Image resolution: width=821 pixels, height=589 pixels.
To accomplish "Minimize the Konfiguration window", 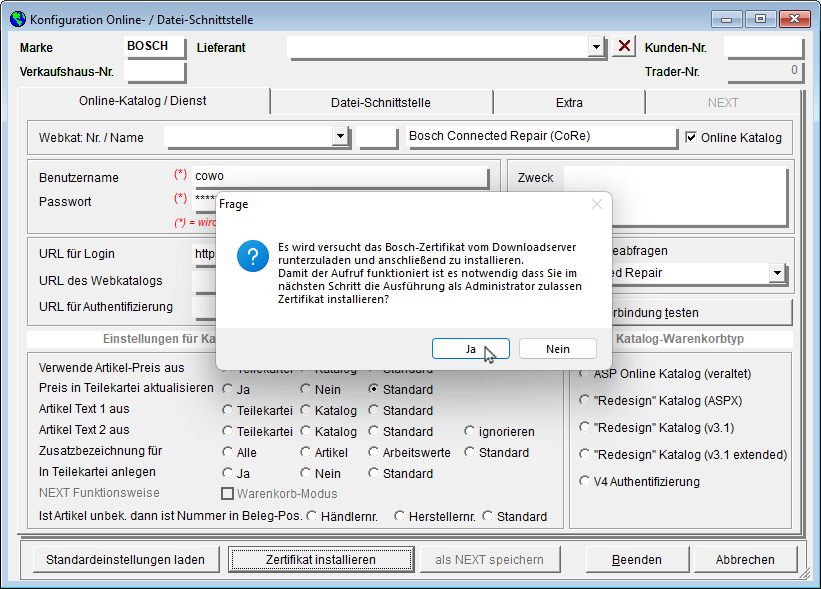I will 726,19.
